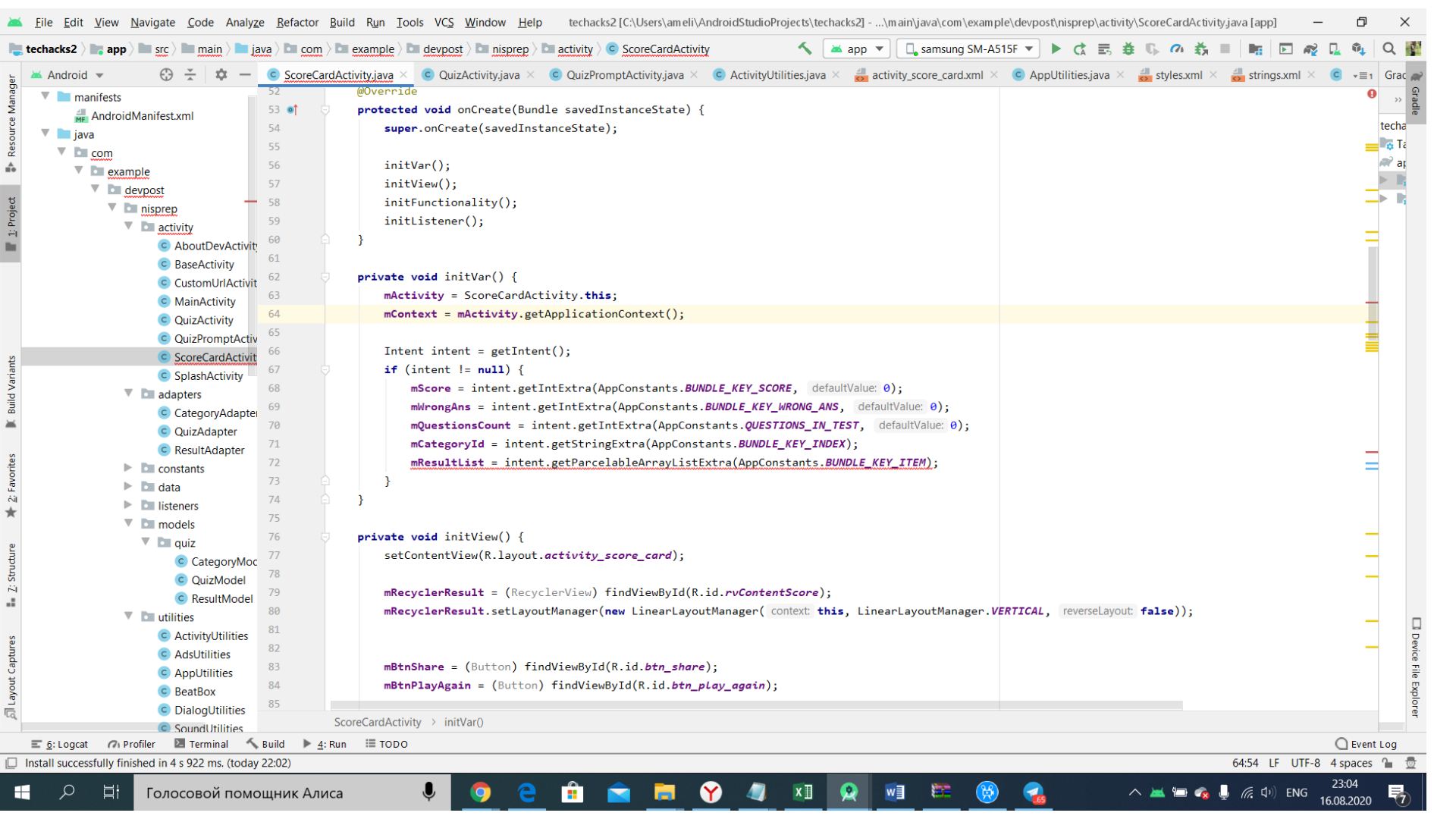1456x819 pixels.
Task: Open the app run configuration dropdown
Action: pos(858,49)
